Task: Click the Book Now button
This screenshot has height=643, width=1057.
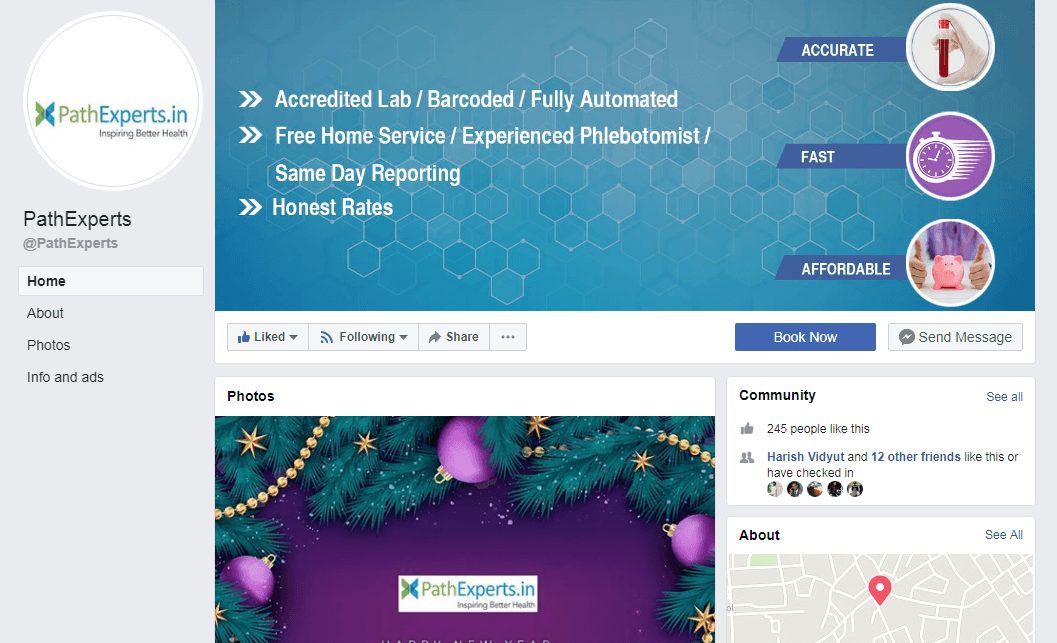Action: pyautogui.click(x=805, y=337)
